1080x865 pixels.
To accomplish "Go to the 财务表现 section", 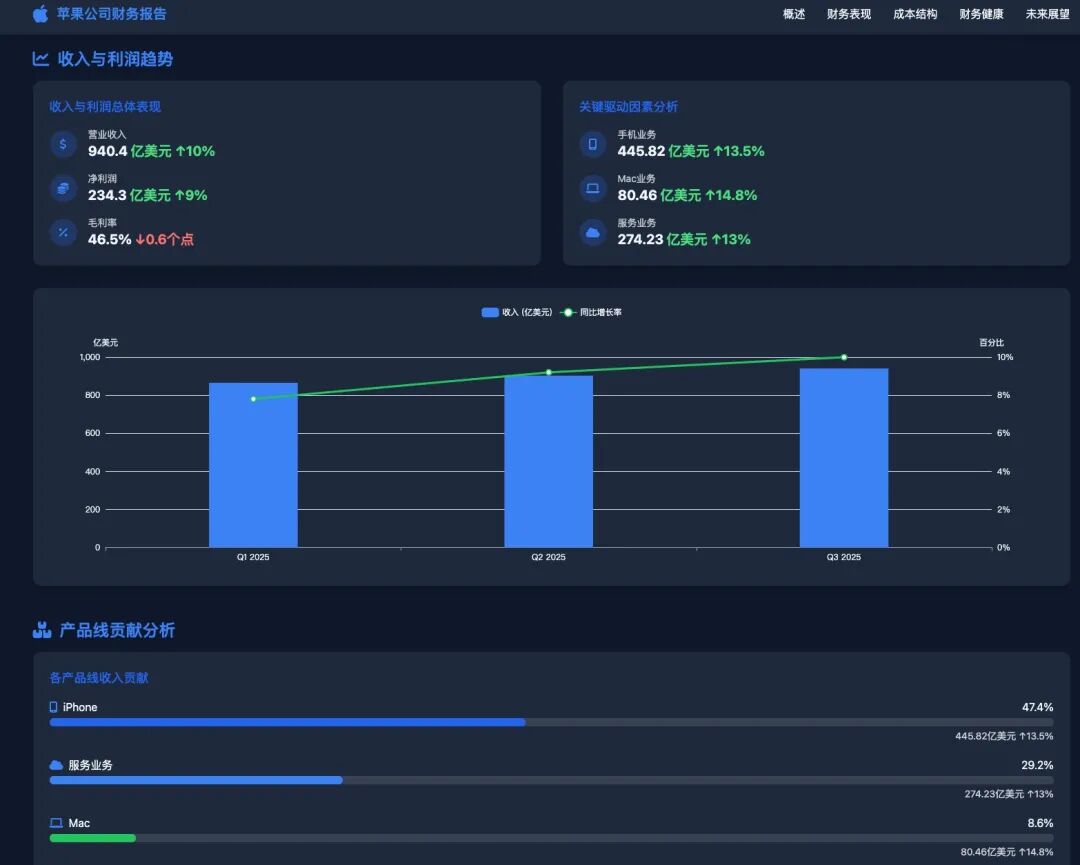I will [849, 14].
